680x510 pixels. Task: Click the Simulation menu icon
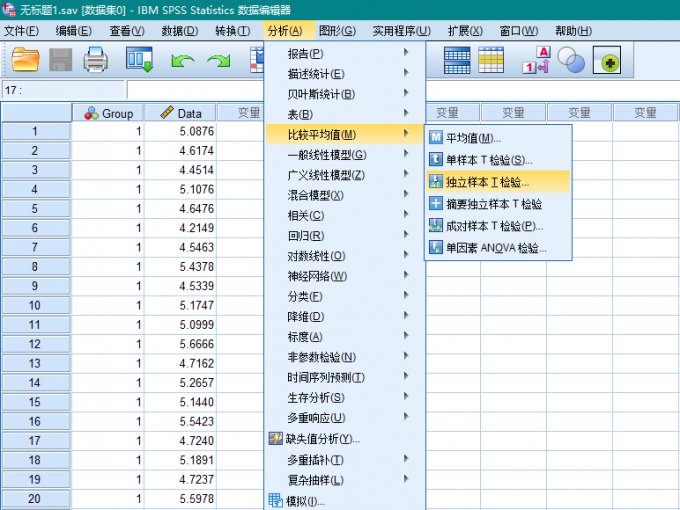pyautogui.click(x=275, y=500)
